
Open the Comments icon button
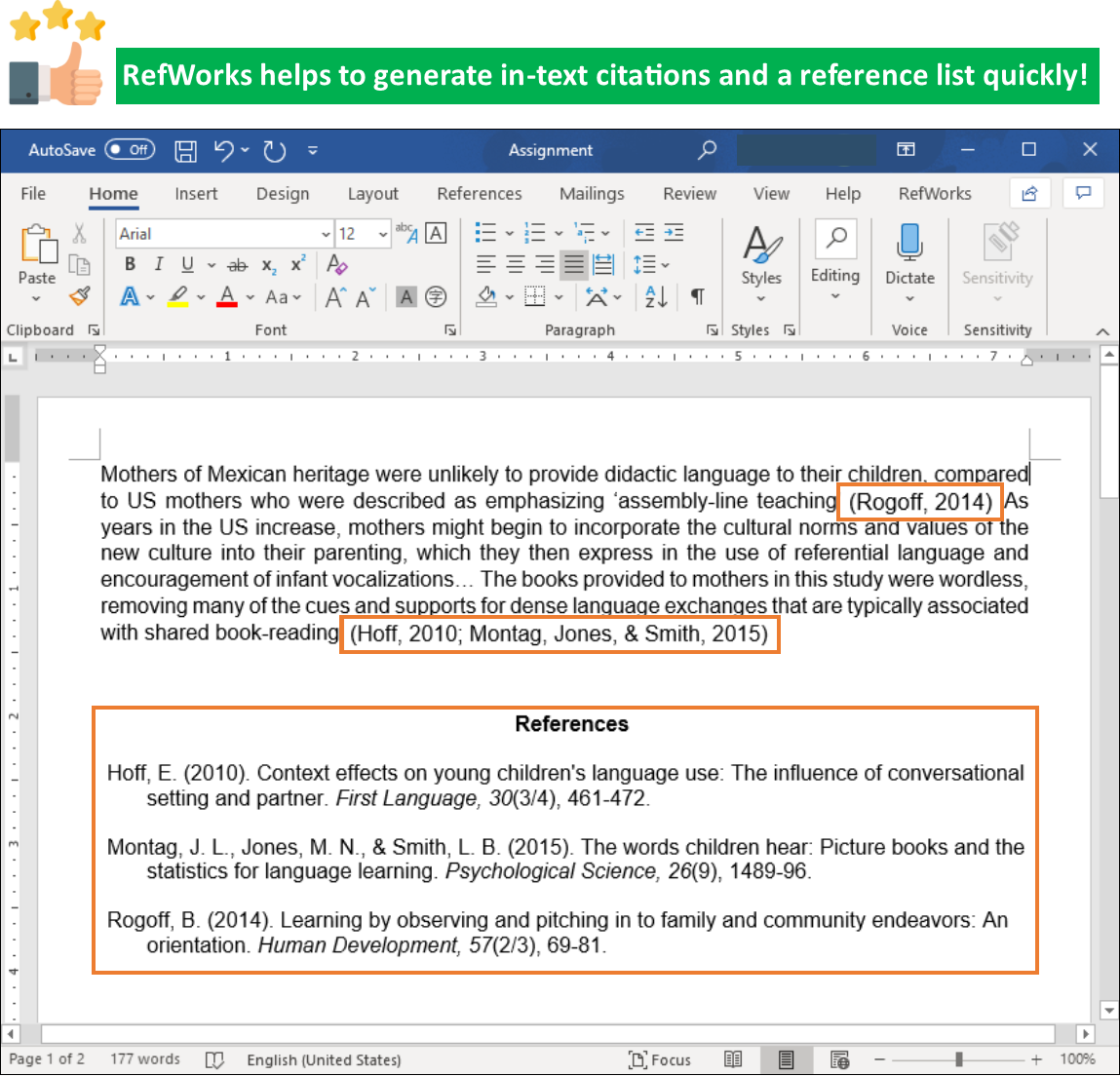(x=1084, y=194)
